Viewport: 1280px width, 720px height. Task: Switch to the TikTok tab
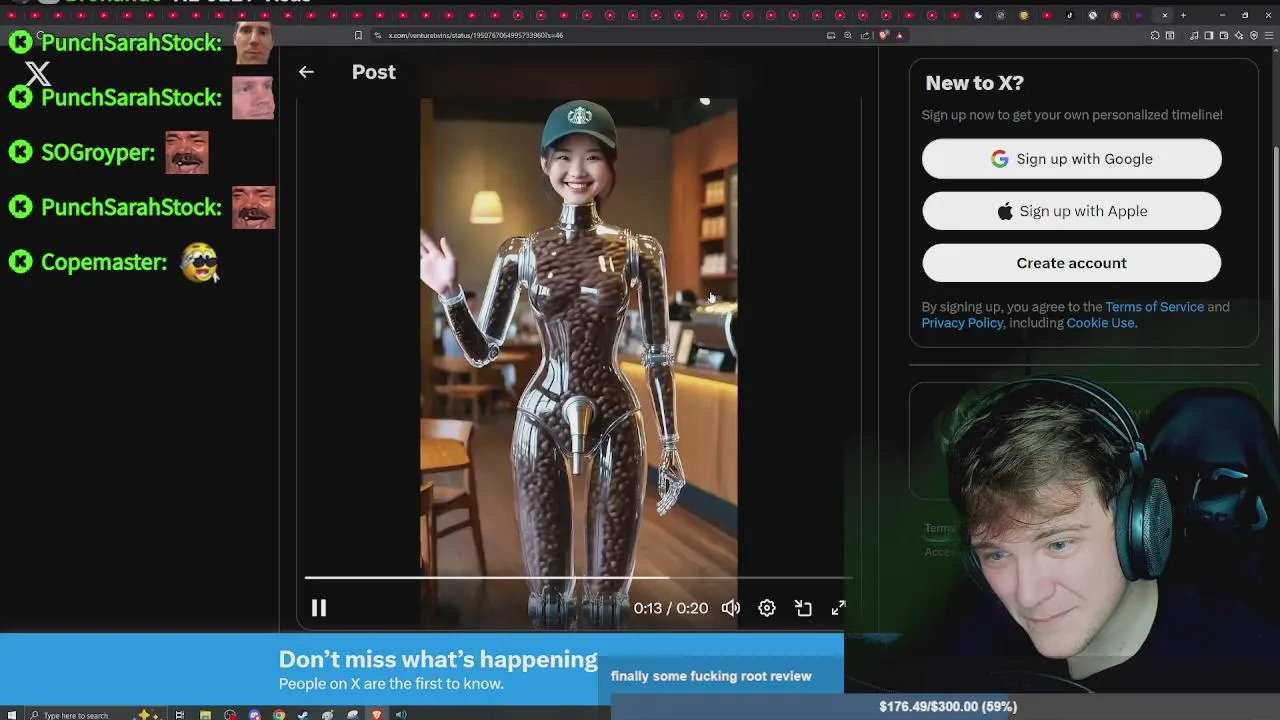(x=1069, y=15)
